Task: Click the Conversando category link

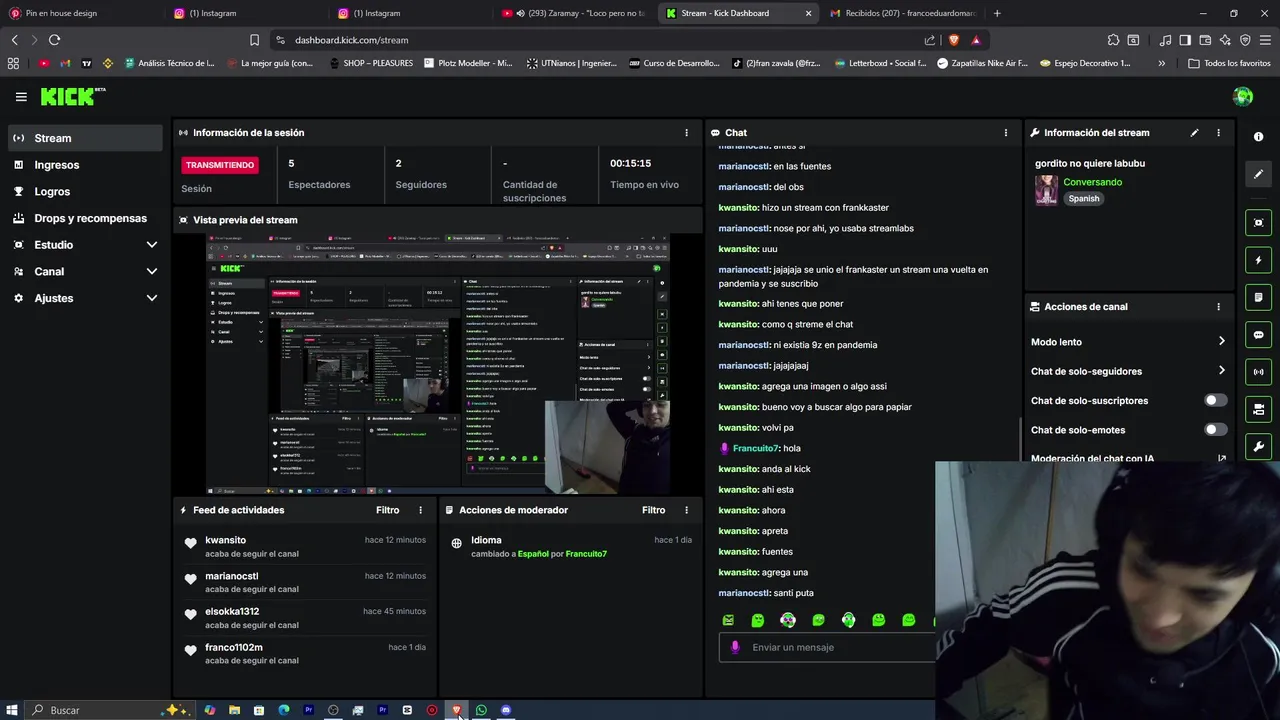Action: [x=1092, y=182]
